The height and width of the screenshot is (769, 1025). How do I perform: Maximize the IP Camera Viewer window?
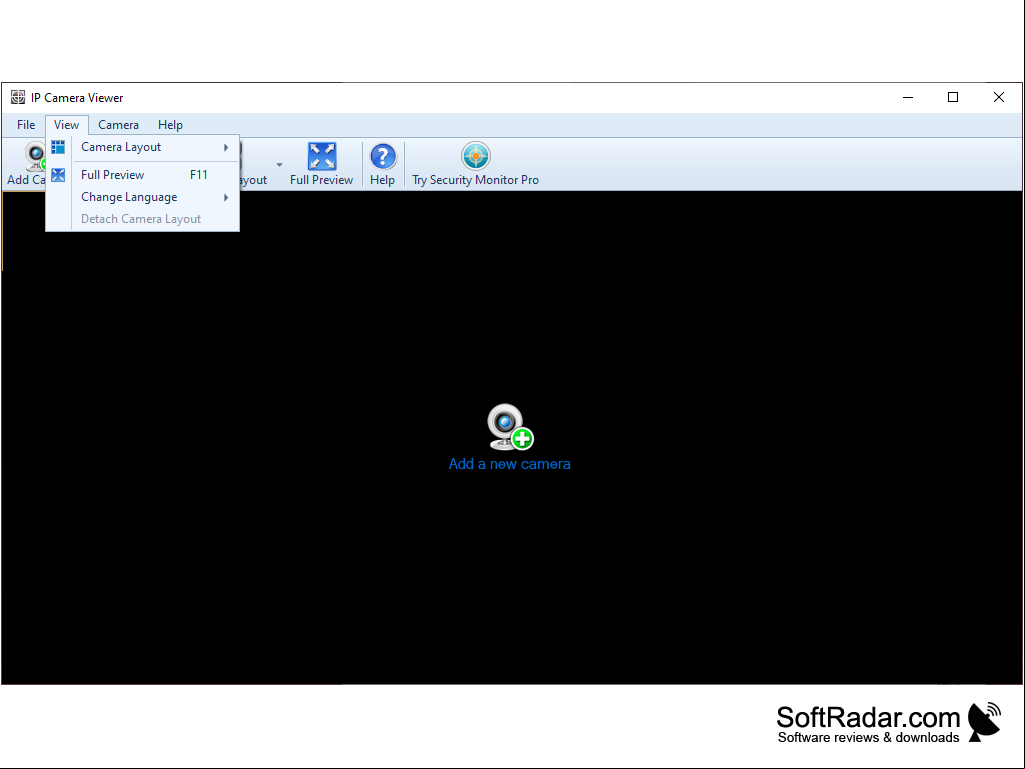click(953, 97)
